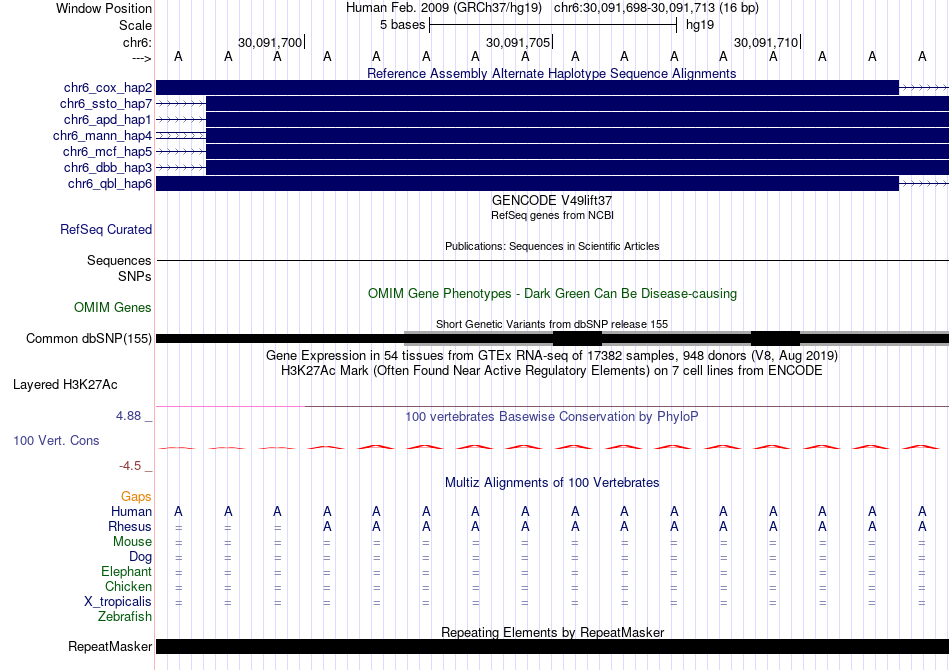Click the 5 bases scale bar
The height and width of the screenshot is (670, 950).
[553, 25]
